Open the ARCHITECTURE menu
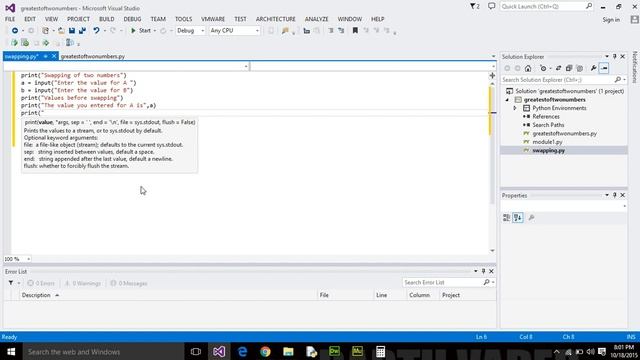The width and height of the screenshot is (640, 360). [276, 19]
